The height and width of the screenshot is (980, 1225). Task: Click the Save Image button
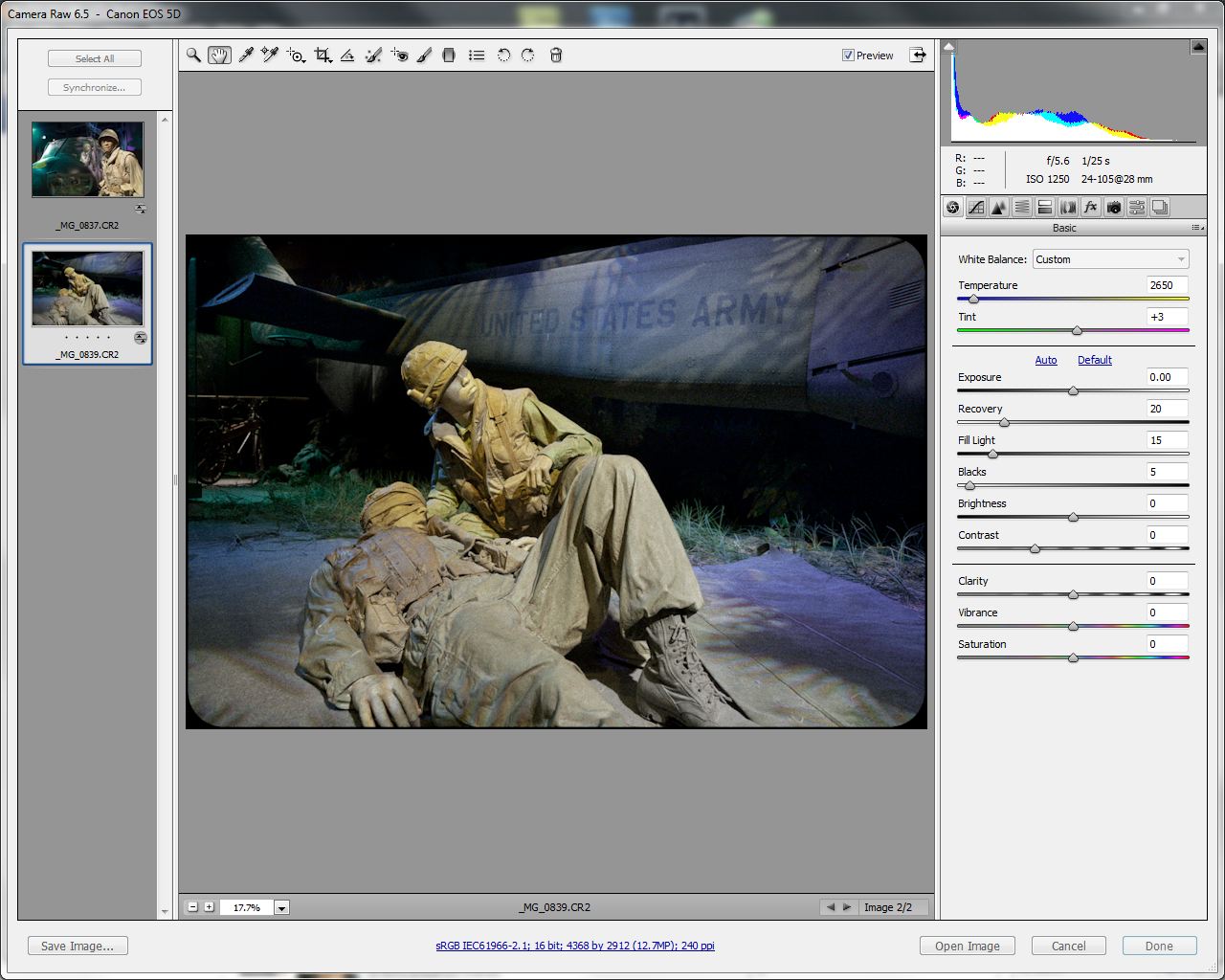pyautogui.click(x=78, y=946)
